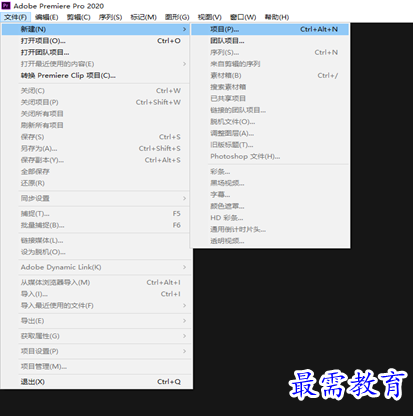Choose 脱机文件(O)... submenu entry
The width and height of the screenshot is (413, 416).
point(270,122)
